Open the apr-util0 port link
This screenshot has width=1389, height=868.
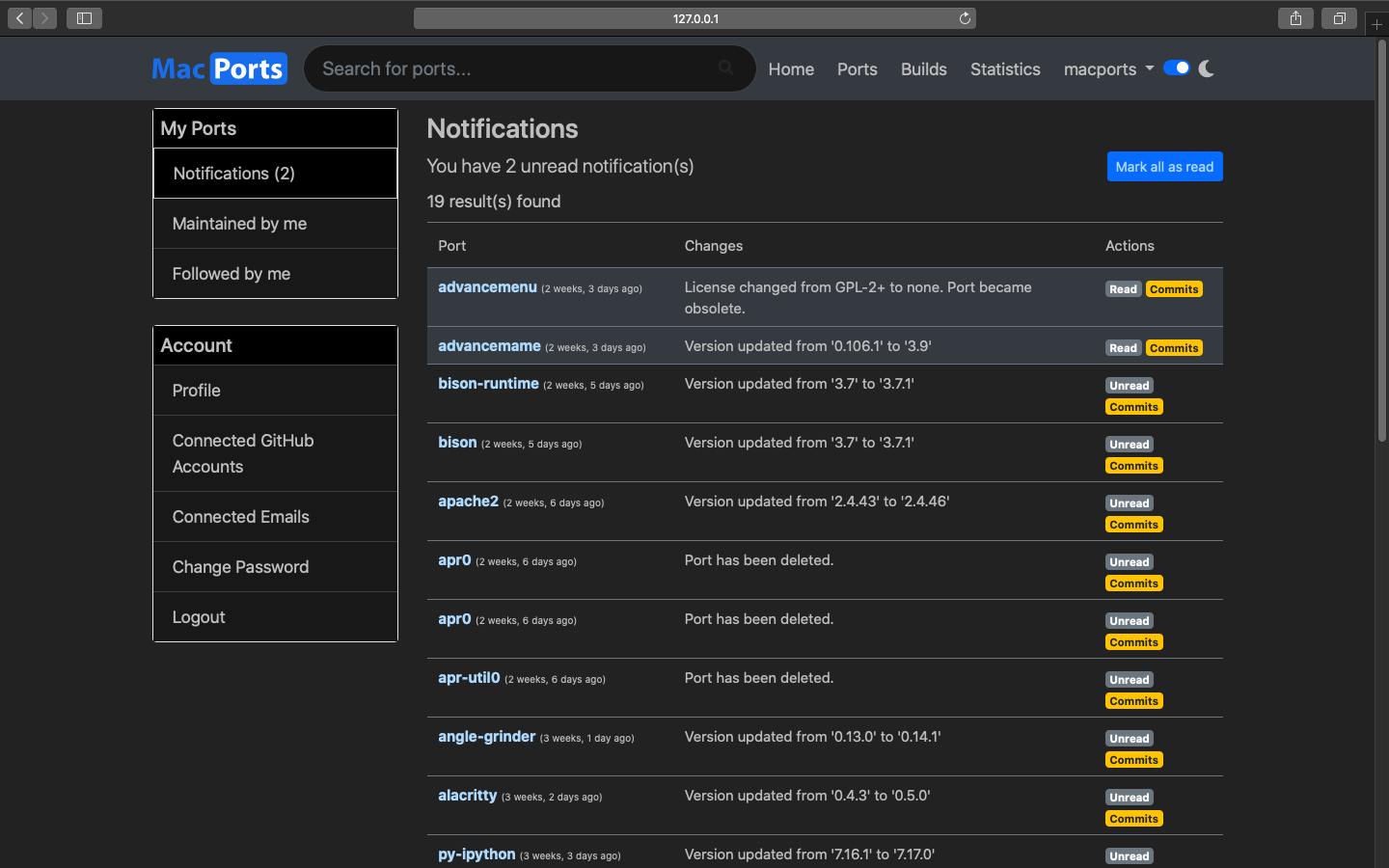(469, 678)
